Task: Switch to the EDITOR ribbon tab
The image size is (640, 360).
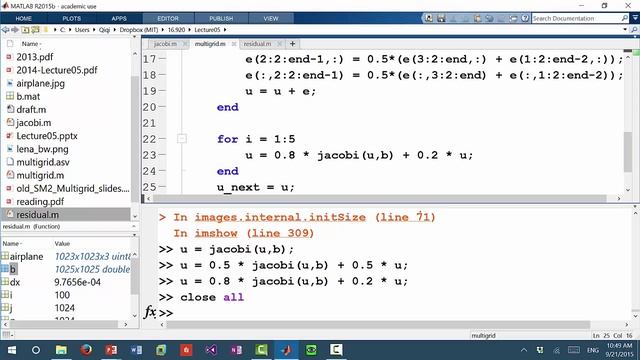Action: tap(168, 18)
